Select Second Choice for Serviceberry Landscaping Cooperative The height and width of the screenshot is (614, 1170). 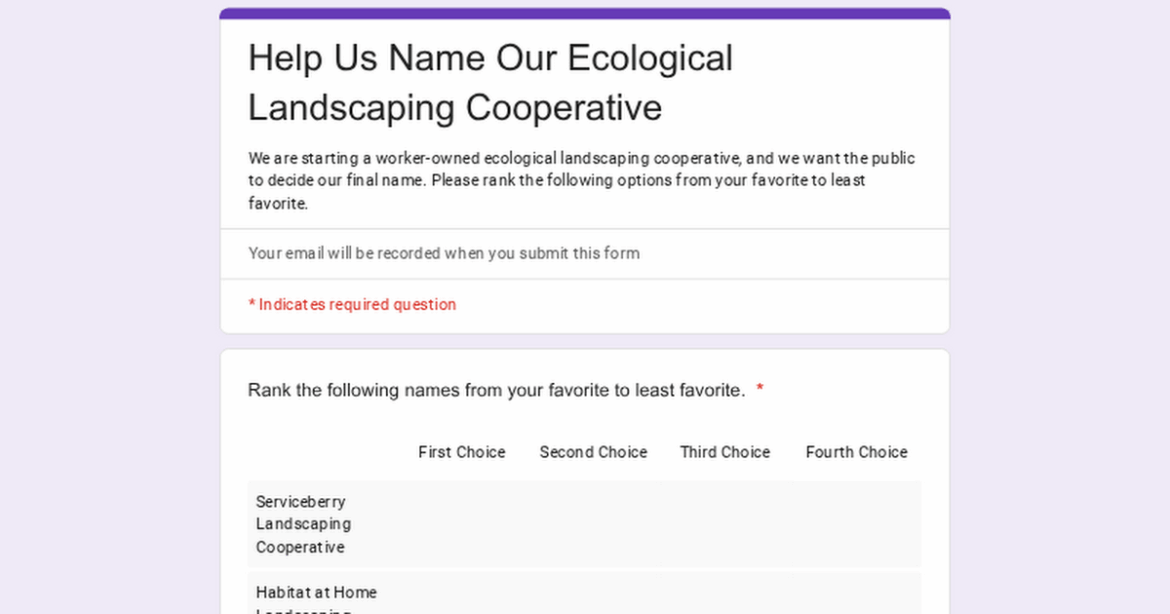click(x=593, y=524)
